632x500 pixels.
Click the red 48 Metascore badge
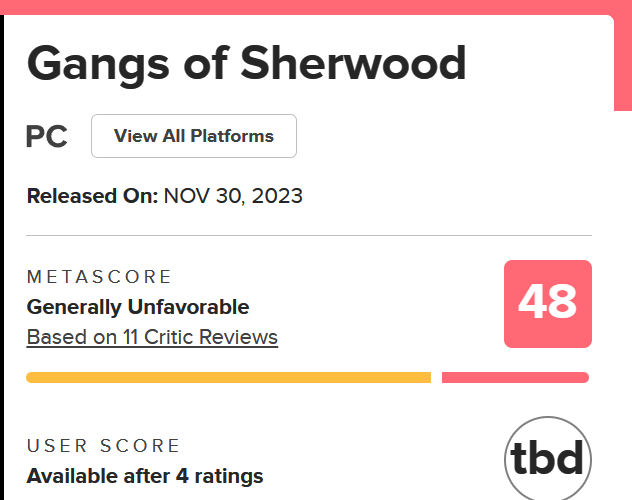pyautogui.click(x=547, y=304)
